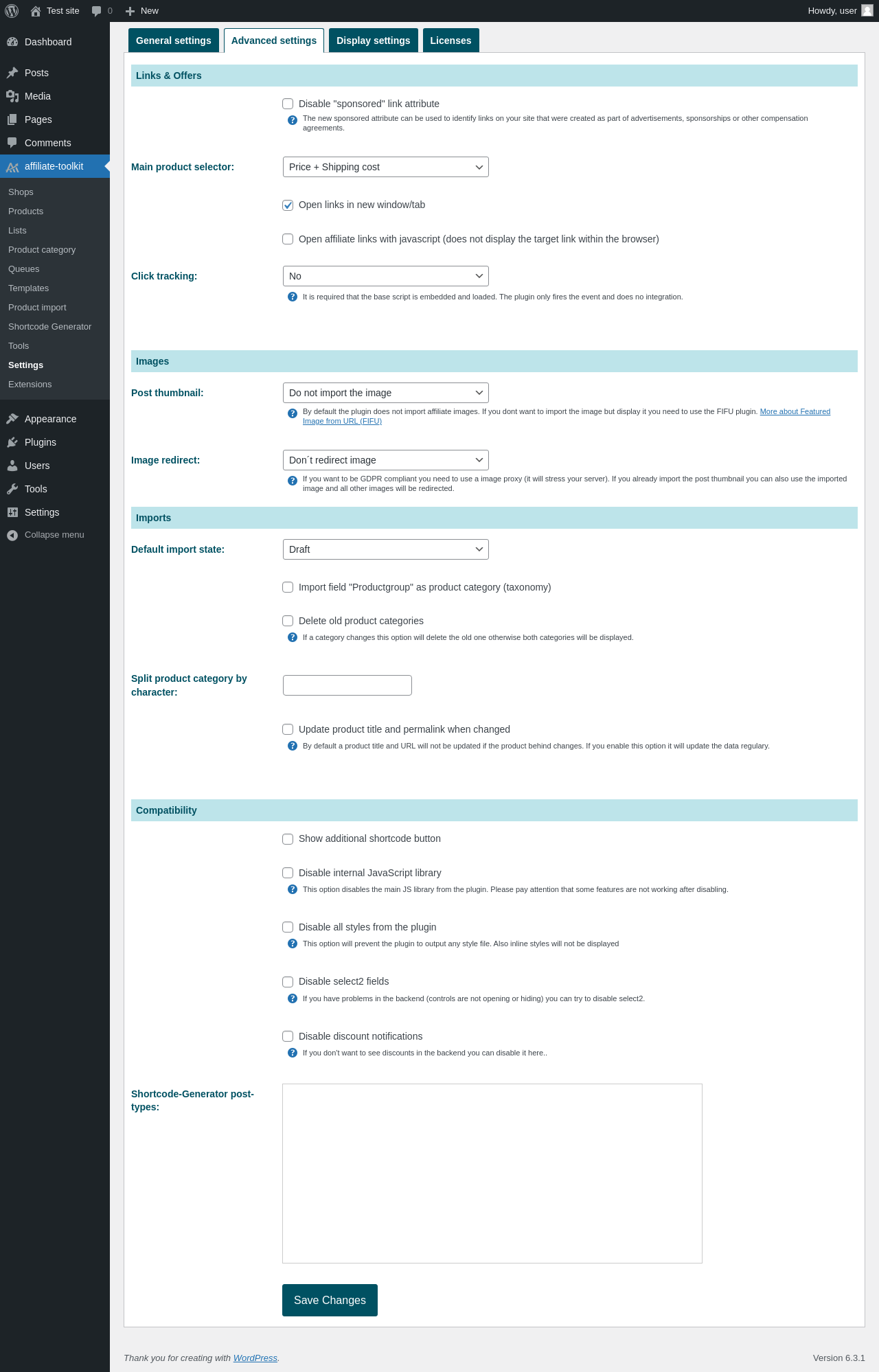Click the WordPress logo icon
Screen dimensions: 879x1372
12,11
